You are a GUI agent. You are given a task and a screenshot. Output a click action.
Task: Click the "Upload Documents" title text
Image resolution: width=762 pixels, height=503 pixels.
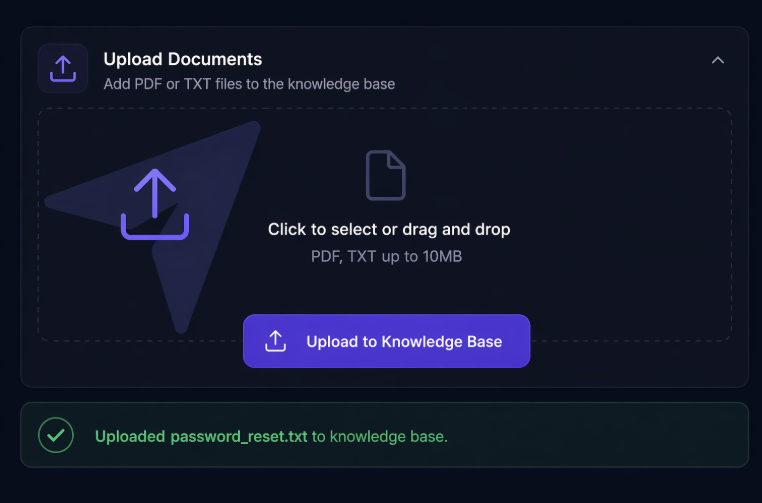tap(183, 59)
